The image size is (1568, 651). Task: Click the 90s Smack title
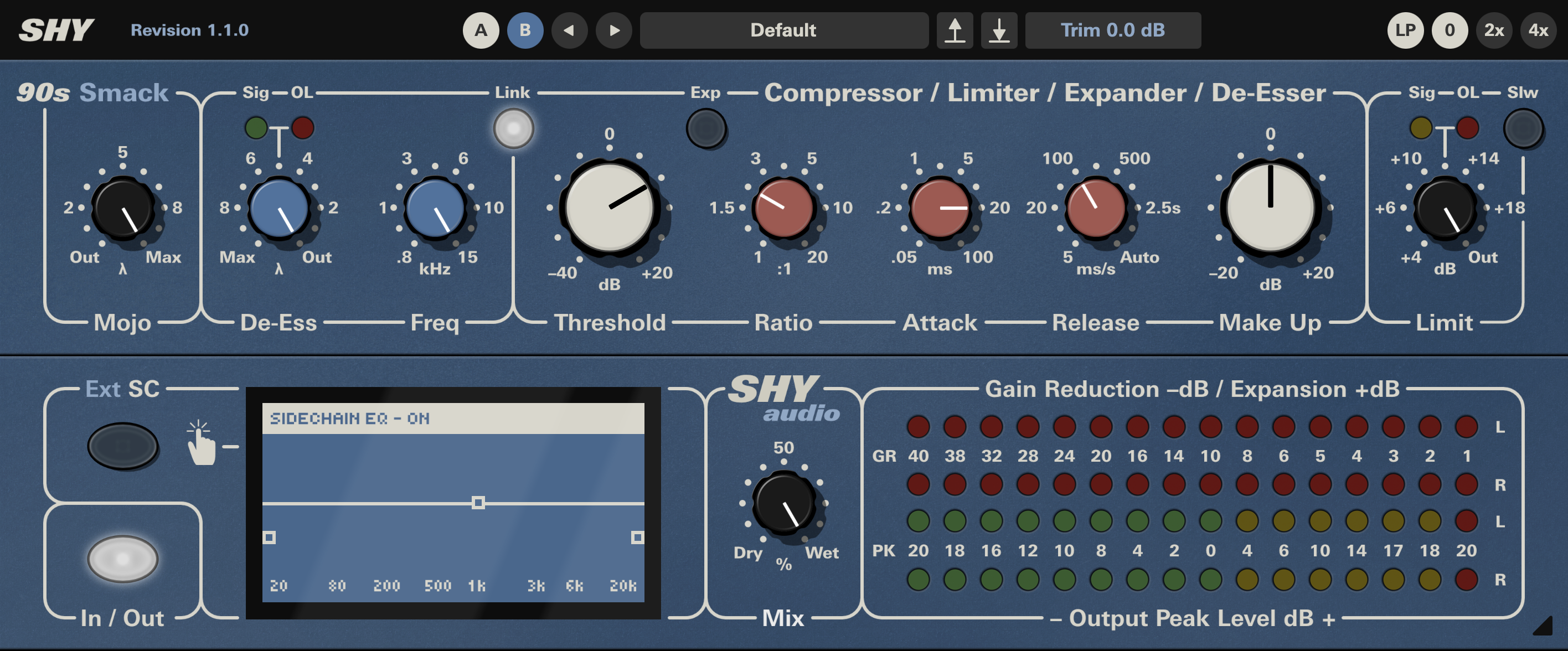pos(92,92)
